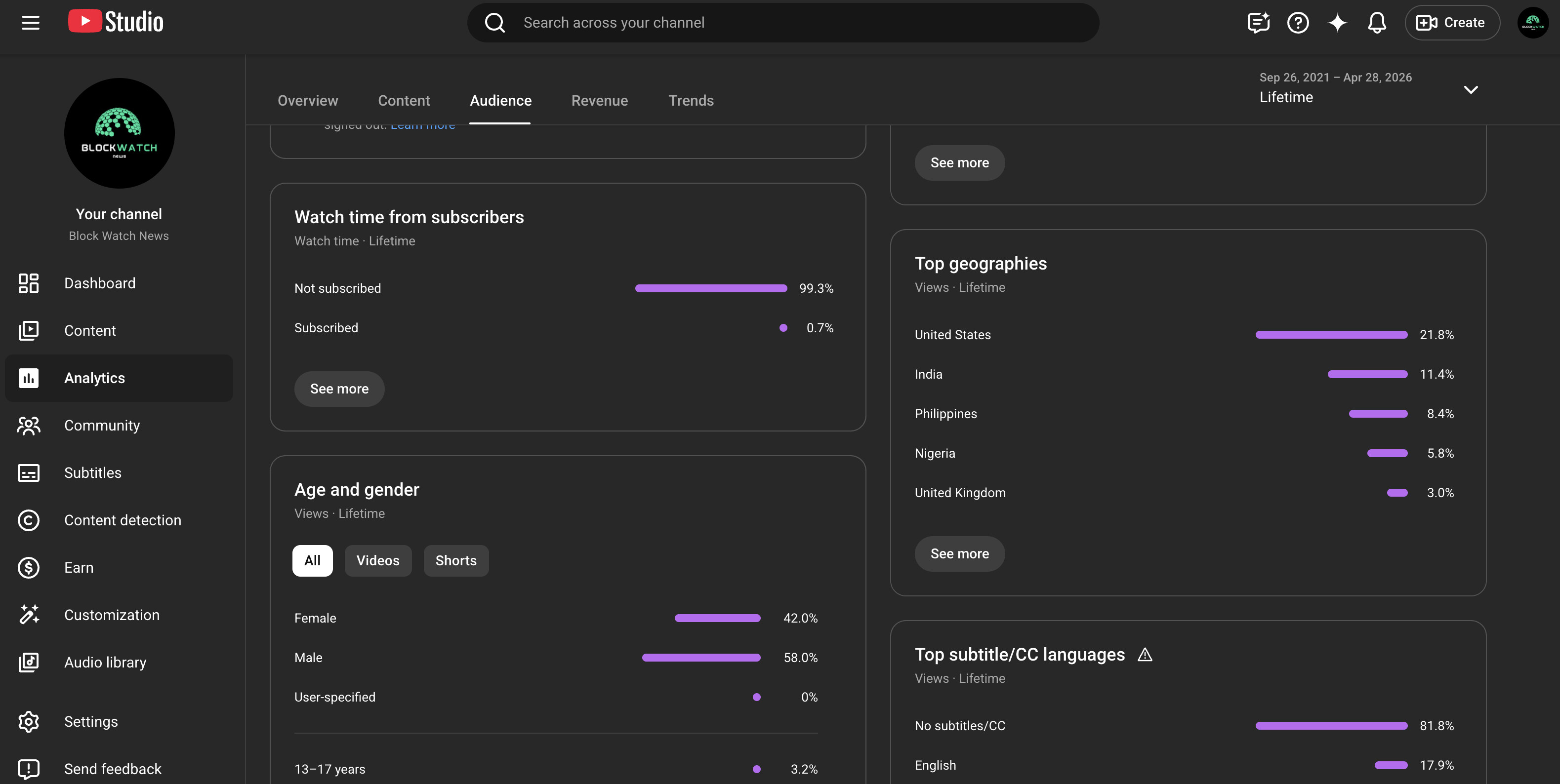
Task: Open the help question mark icon
Action: [x=1298, y=22]
